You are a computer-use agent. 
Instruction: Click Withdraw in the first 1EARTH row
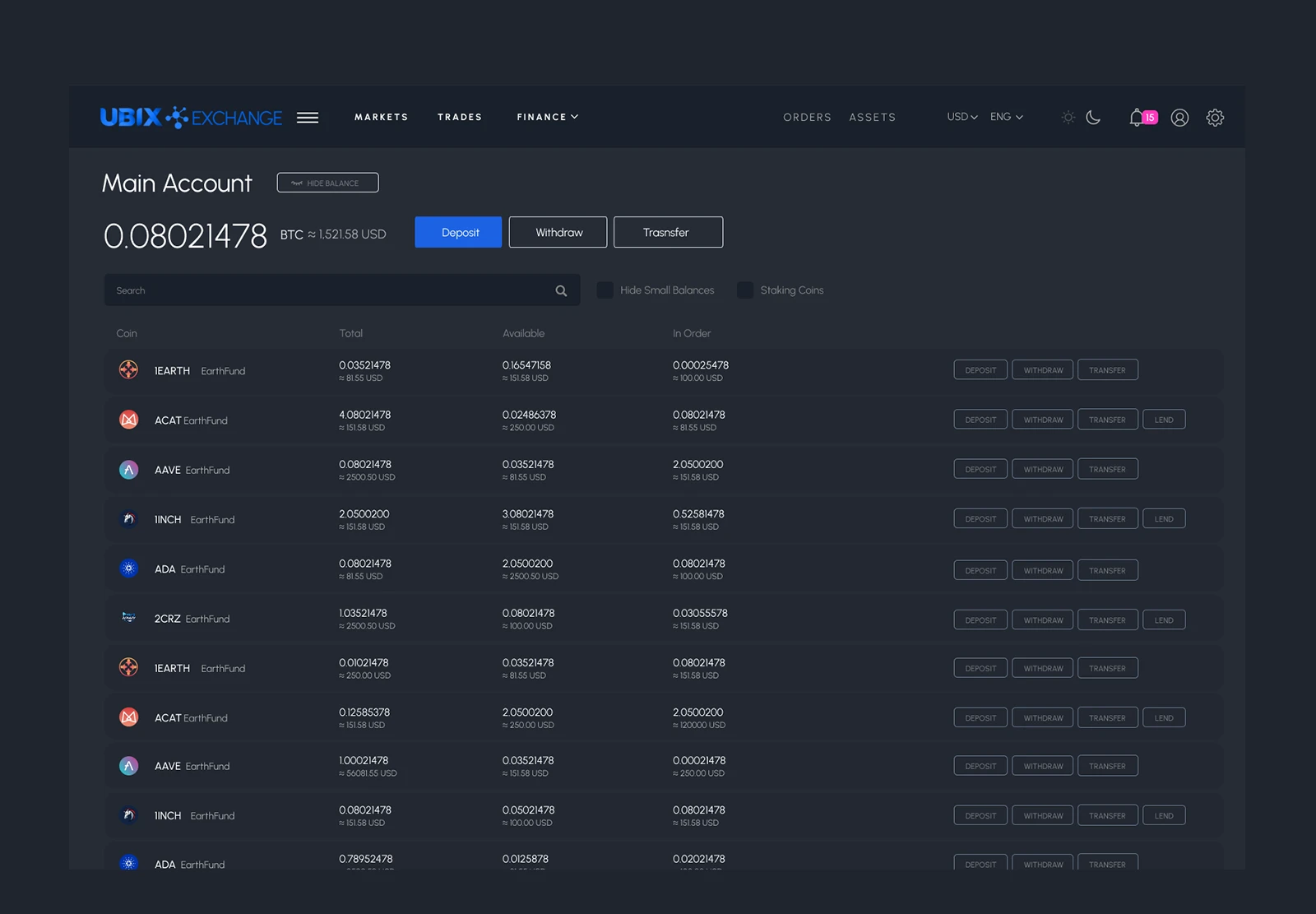[1043, 370]
